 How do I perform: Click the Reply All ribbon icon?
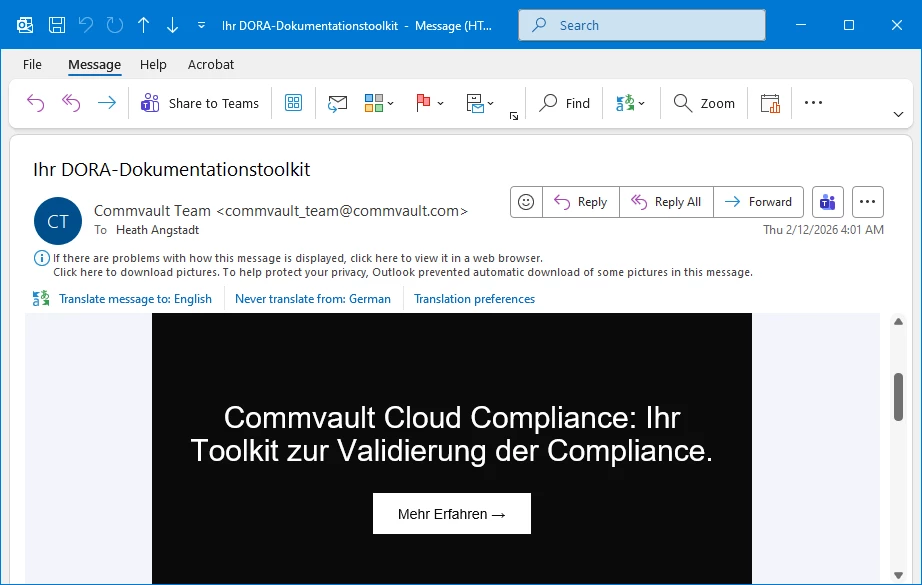coord(71,103)
